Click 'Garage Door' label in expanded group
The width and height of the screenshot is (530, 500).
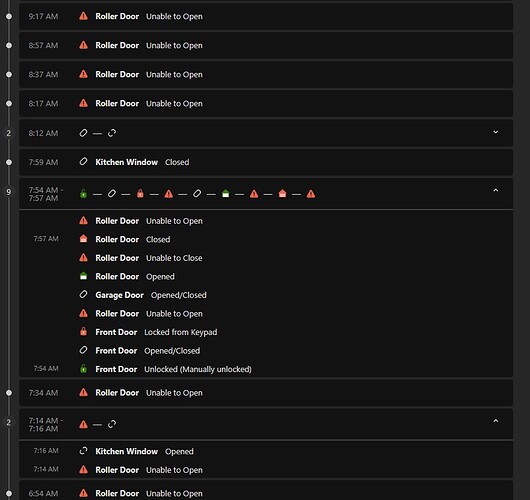pos(119,295)
